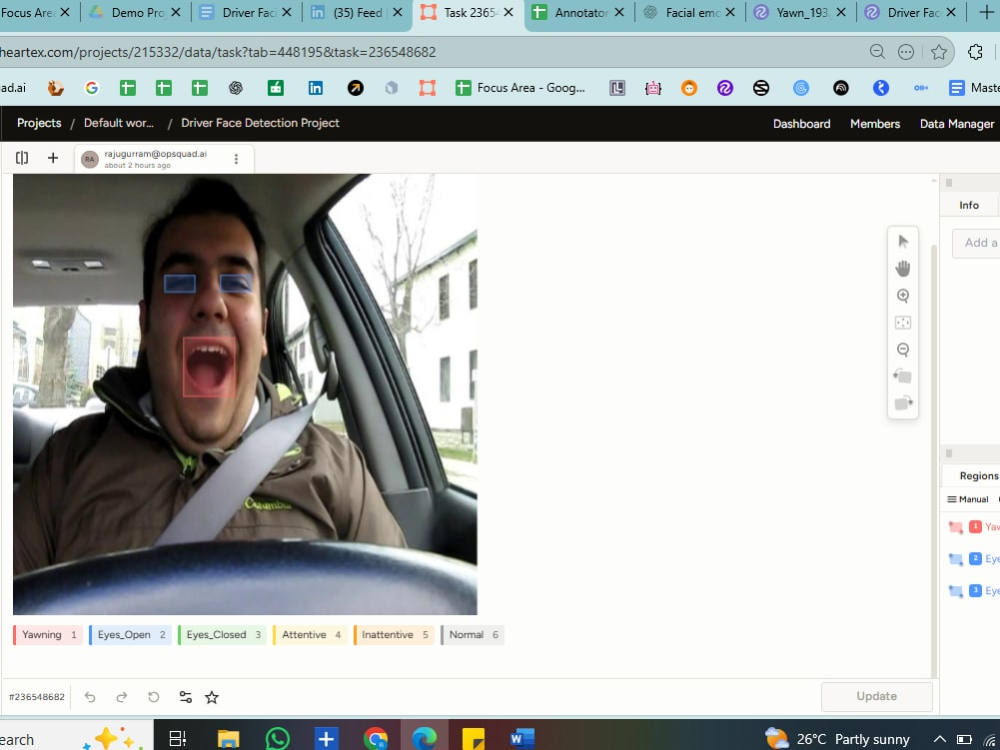Click the Add a comment input field
The width and height of the screenshot is (1000, 750).
click(976, 243)
